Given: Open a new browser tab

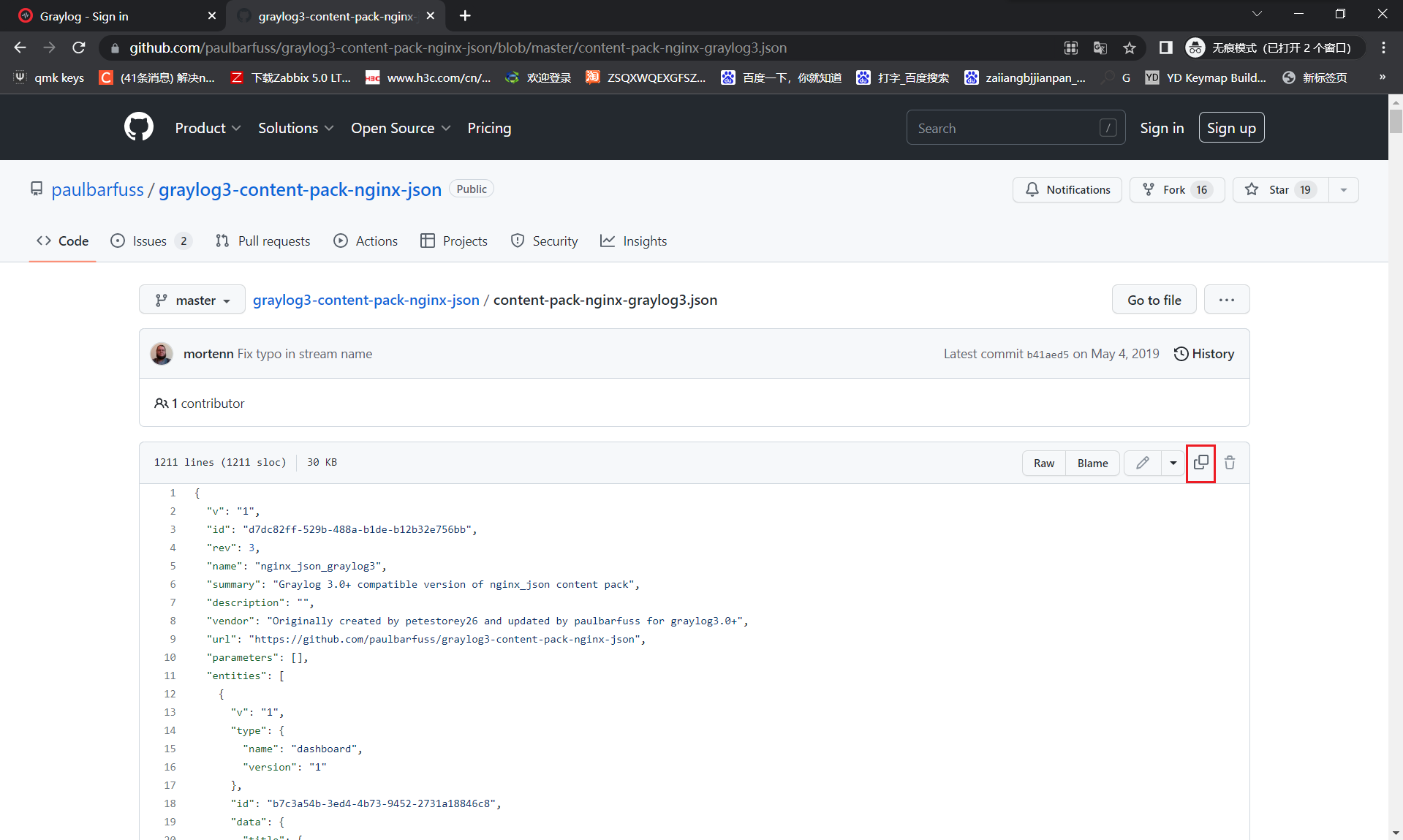Looking at the screenshot, I should pos(465,15).
